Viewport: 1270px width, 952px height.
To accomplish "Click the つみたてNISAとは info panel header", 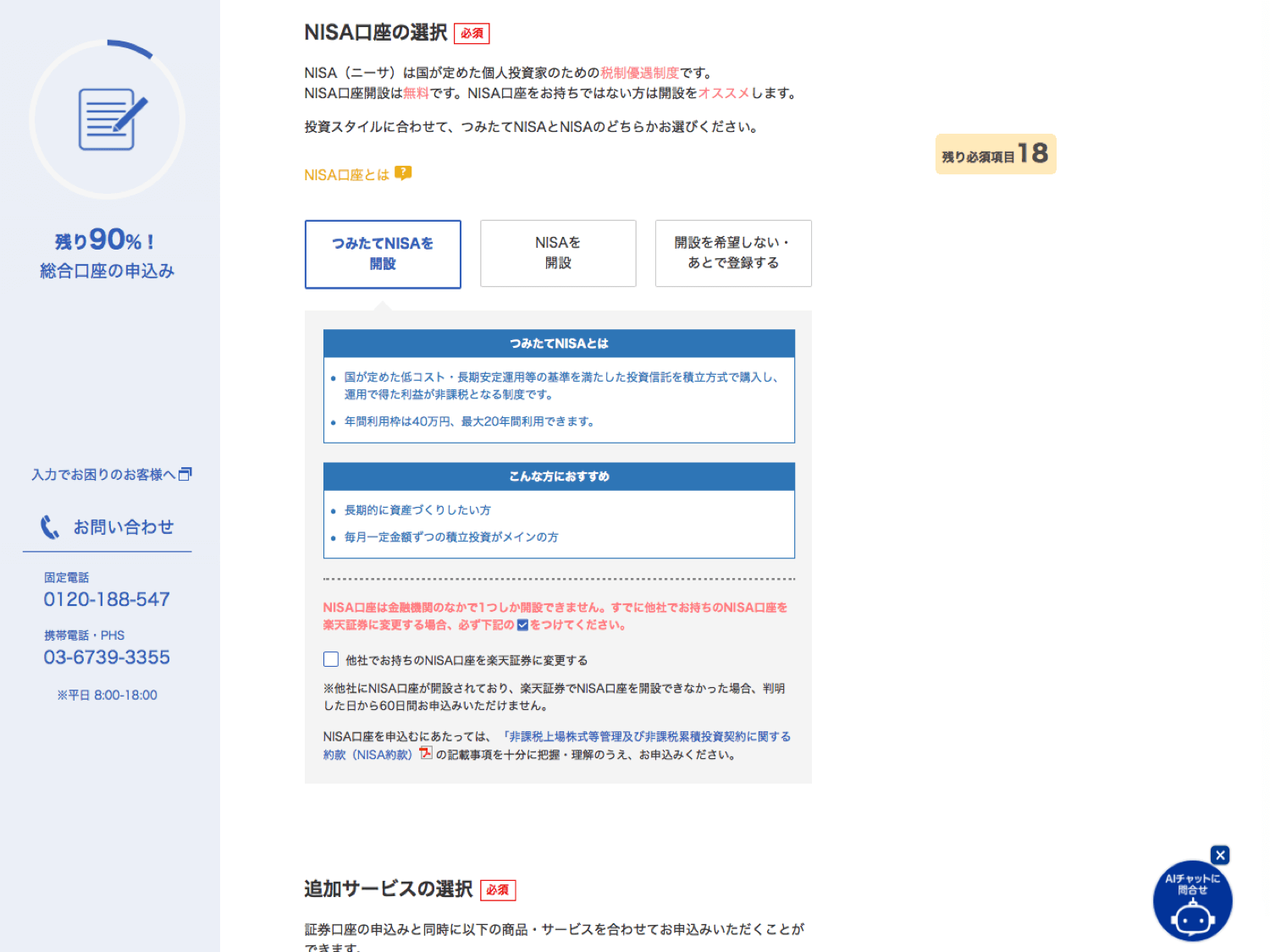I will point(558,344).
